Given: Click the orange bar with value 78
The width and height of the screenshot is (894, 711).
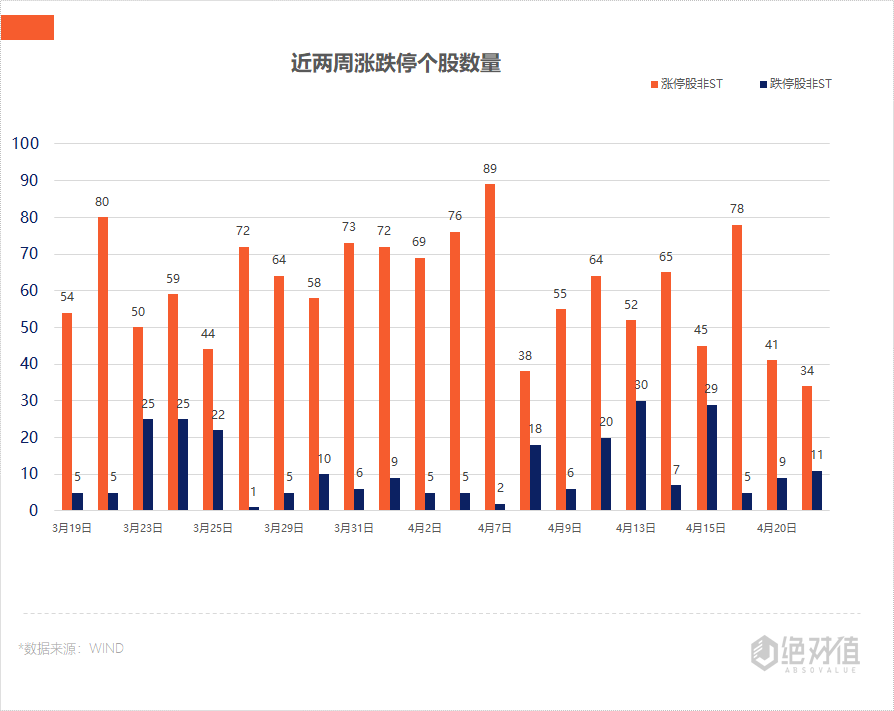Looking at the screenshot, I should tap(737, 367).
